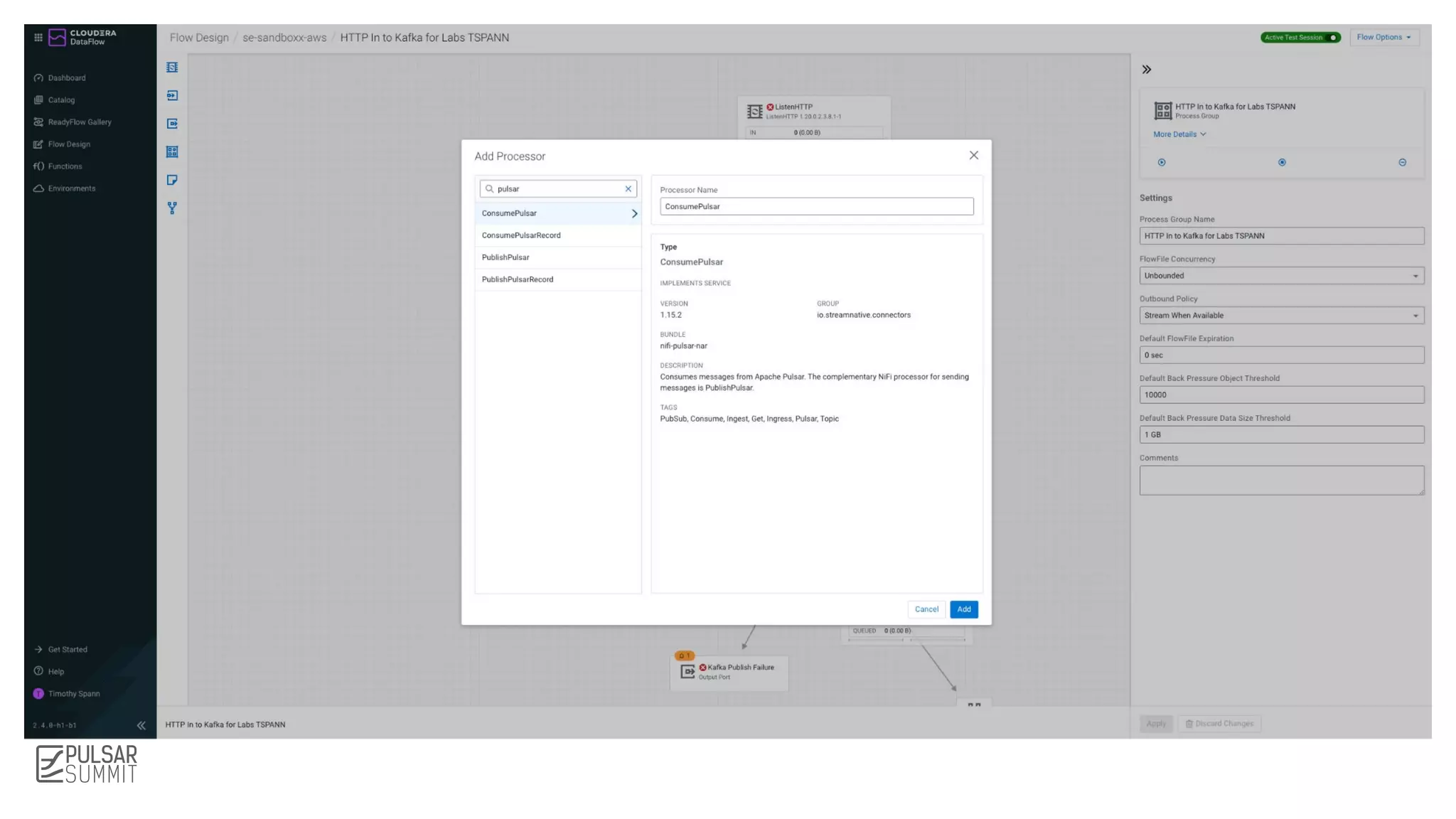Image resolution: width=1456 pixels, height=819 pixels.
Task: Click Default FlowFile Expiration field
Action: (1281, 355)
